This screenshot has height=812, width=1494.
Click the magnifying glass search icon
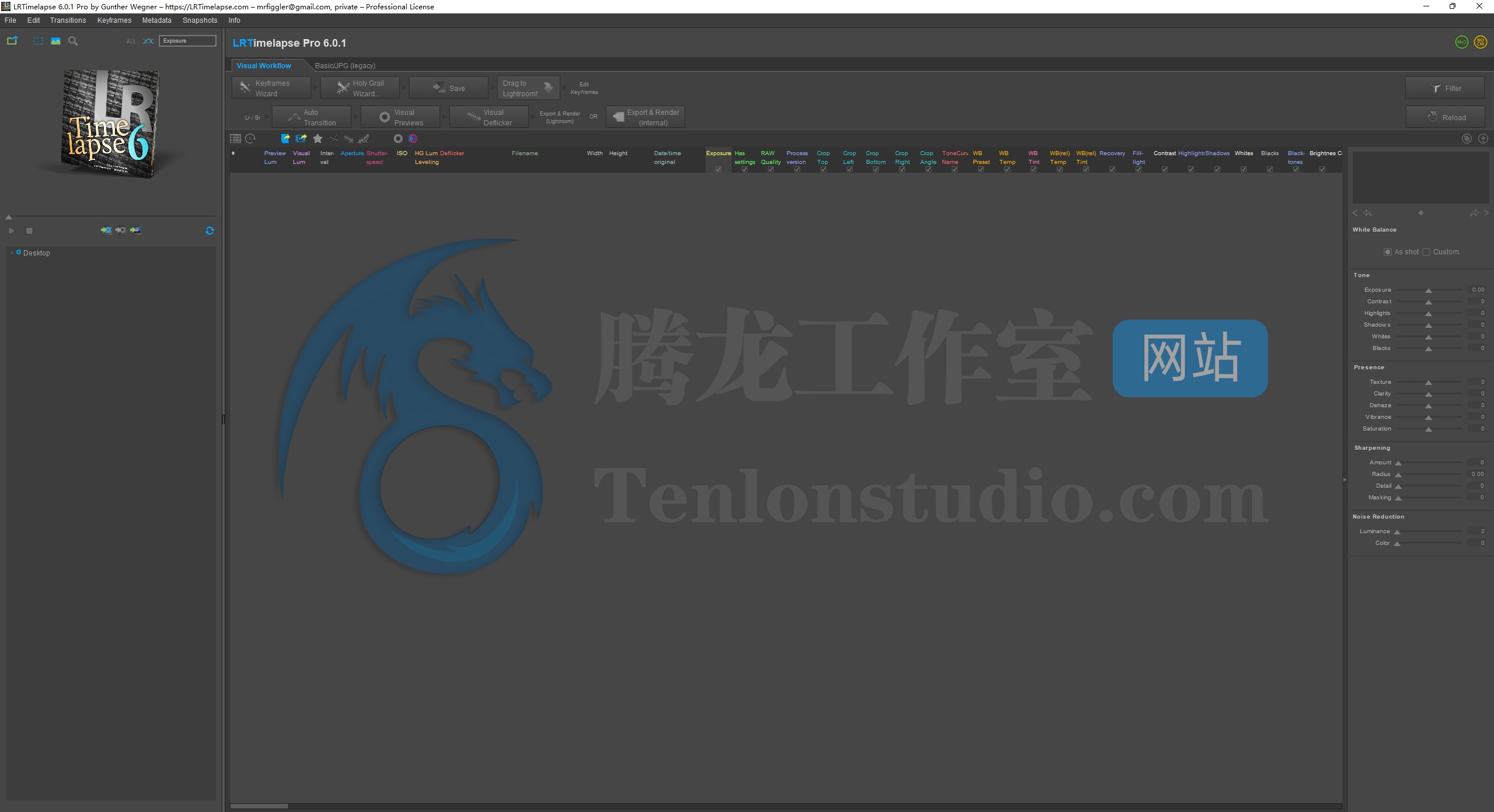click(x=73, y=41)
